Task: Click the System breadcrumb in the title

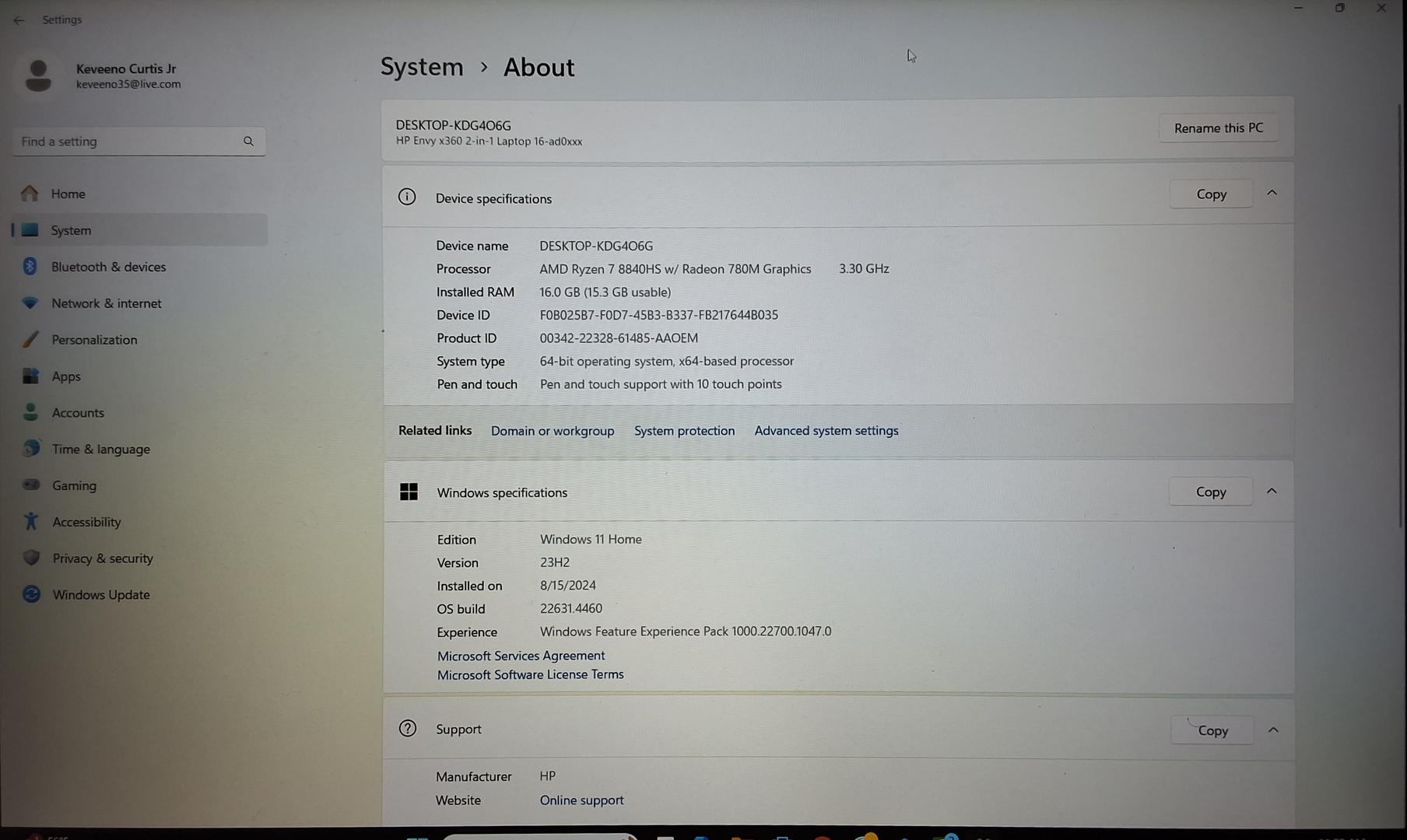Action: coord(422,67)
